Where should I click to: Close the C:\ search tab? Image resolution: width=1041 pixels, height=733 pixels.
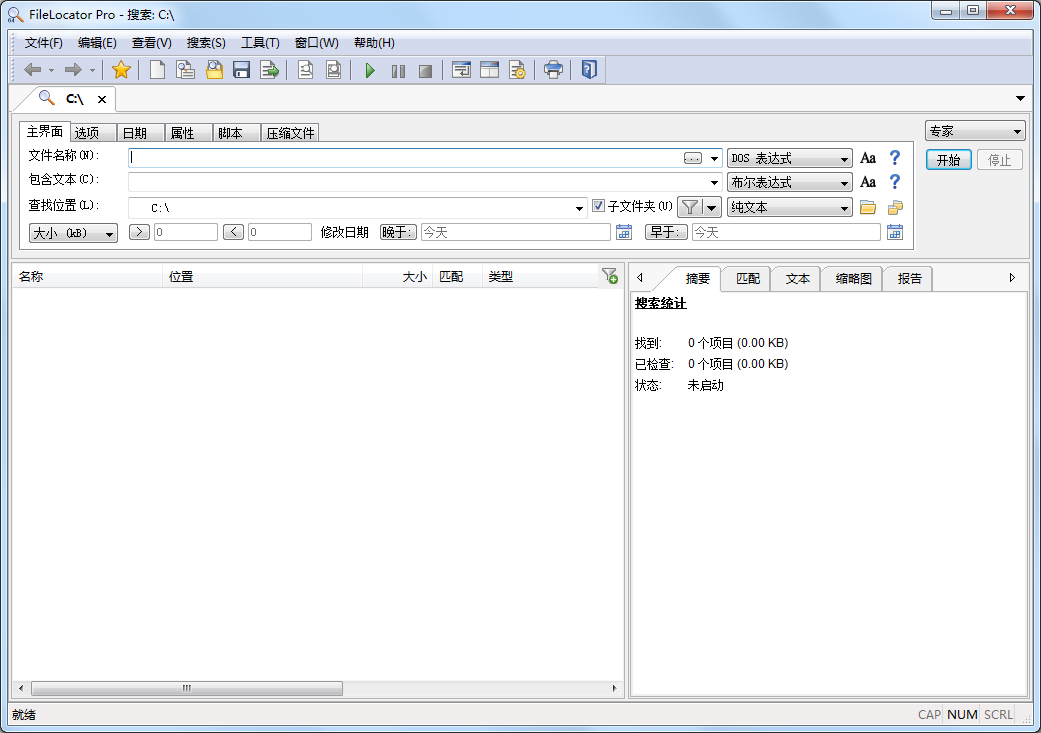[102, 99]
